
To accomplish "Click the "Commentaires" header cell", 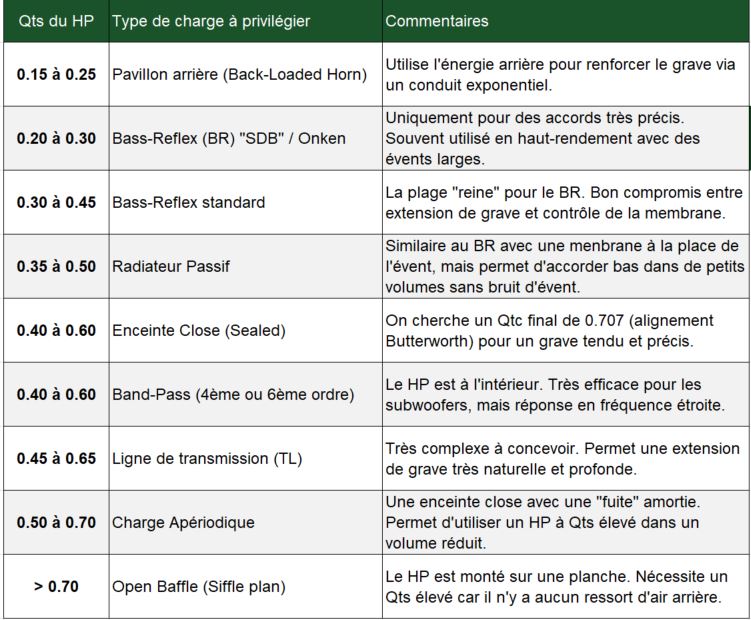I will (x=437, y=21).
